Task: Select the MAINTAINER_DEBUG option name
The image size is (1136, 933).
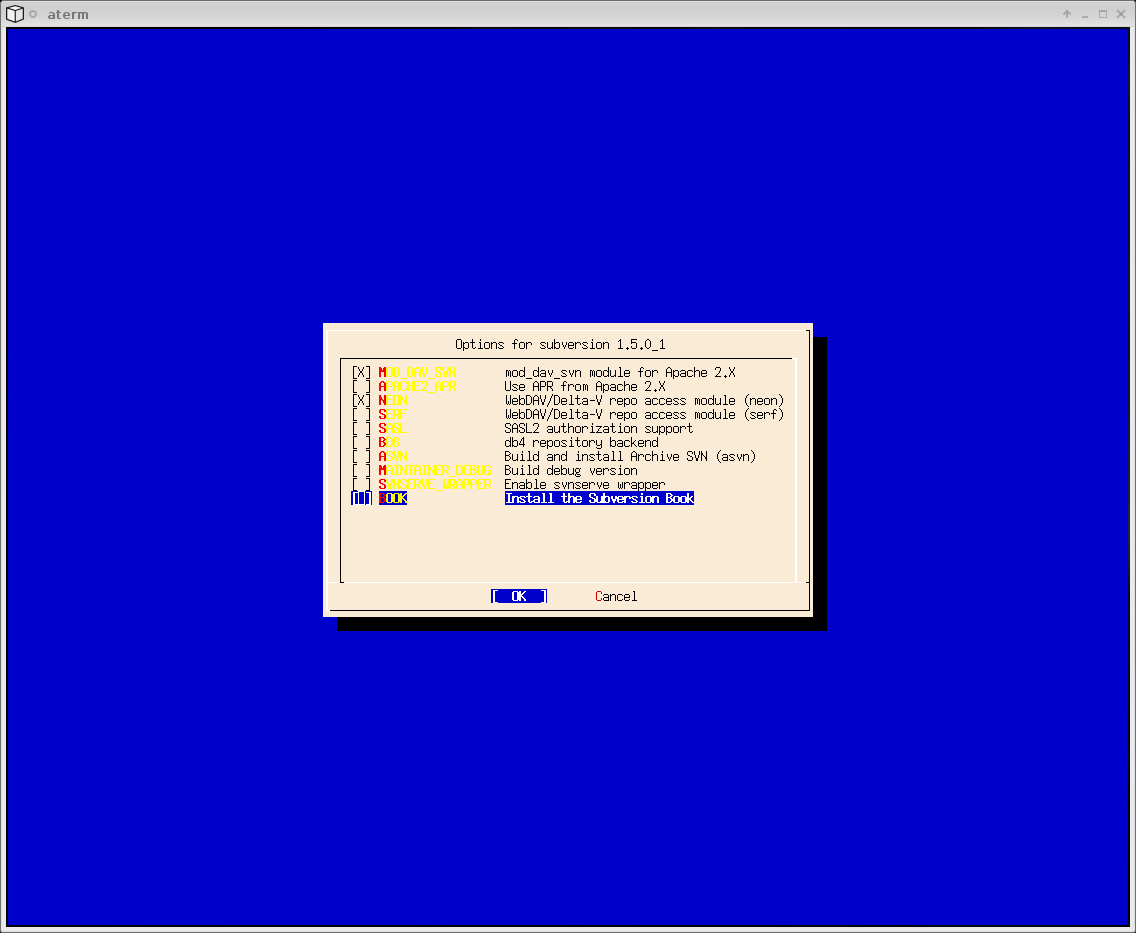Action: click(x=435, y=471)
